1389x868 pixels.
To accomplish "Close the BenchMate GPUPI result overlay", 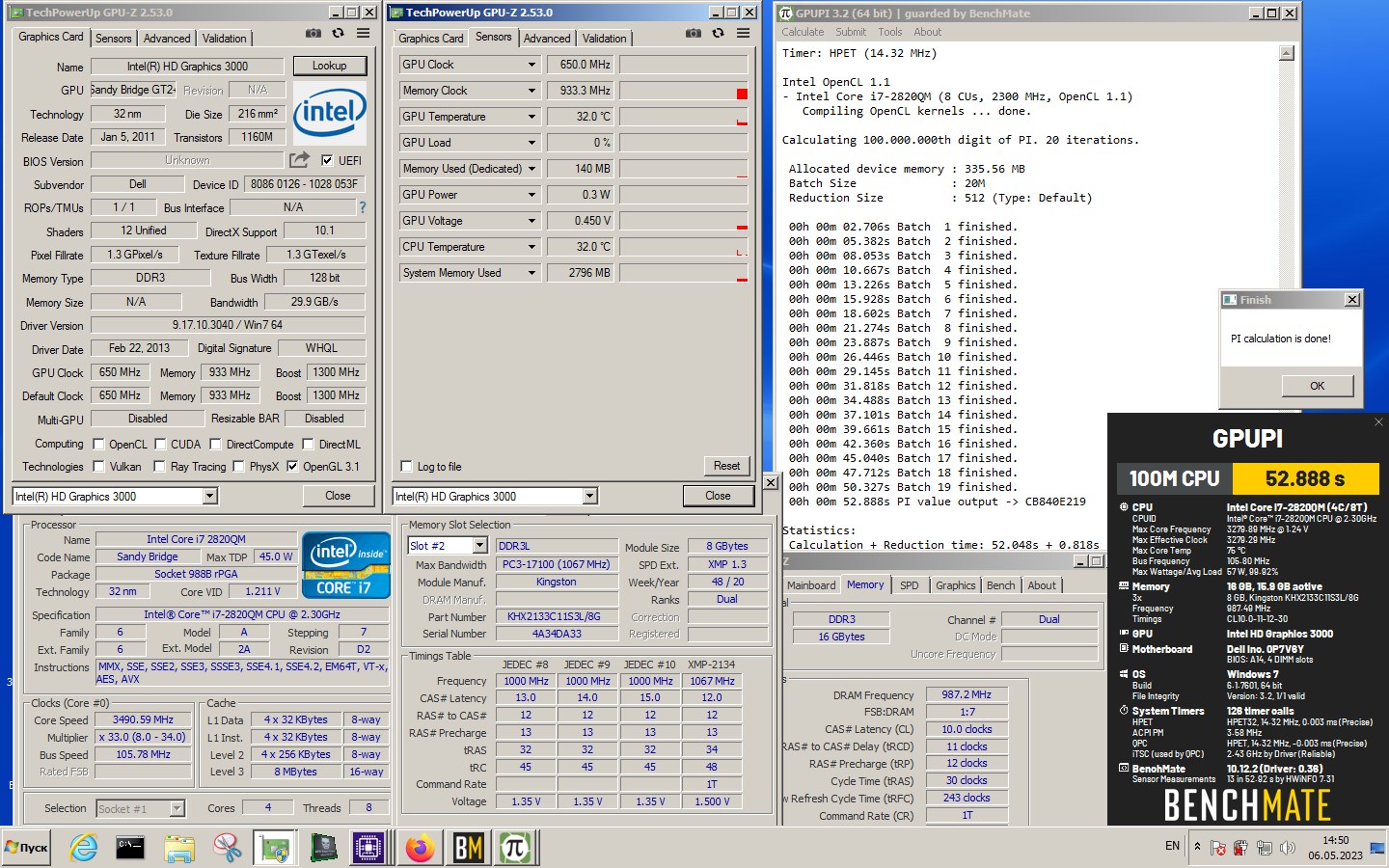I will click(x=1378, y=421).
